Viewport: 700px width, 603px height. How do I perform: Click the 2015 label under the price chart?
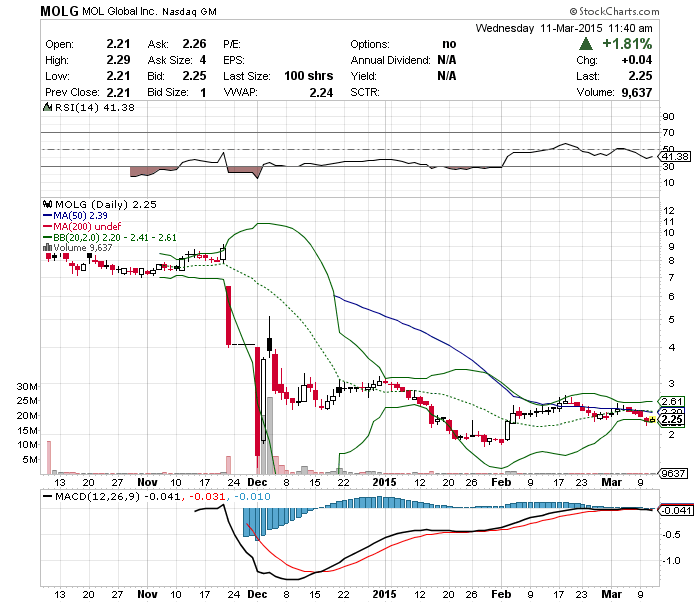pos(384,482)
